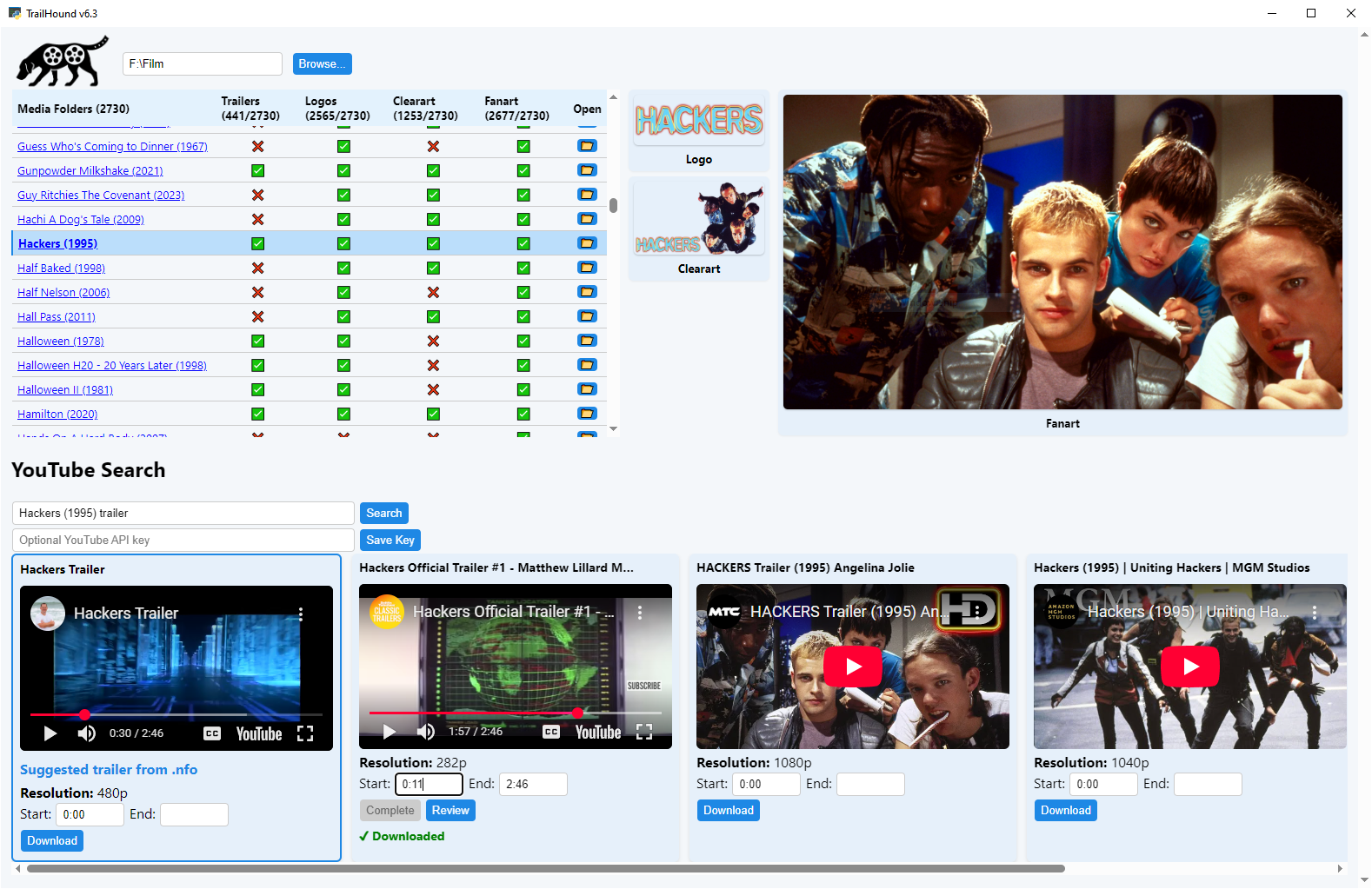Screen dimensions: 1372x889
Task: Click Complete button for Hackers Official Trailer #1
Action: pyautogui.click(x=390, y=810)
